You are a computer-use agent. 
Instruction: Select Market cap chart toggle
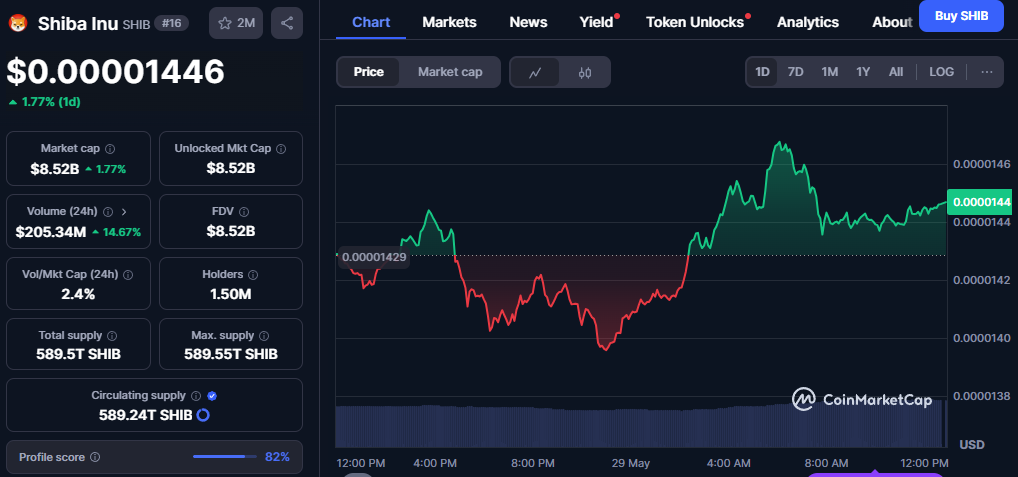point(450,72)
